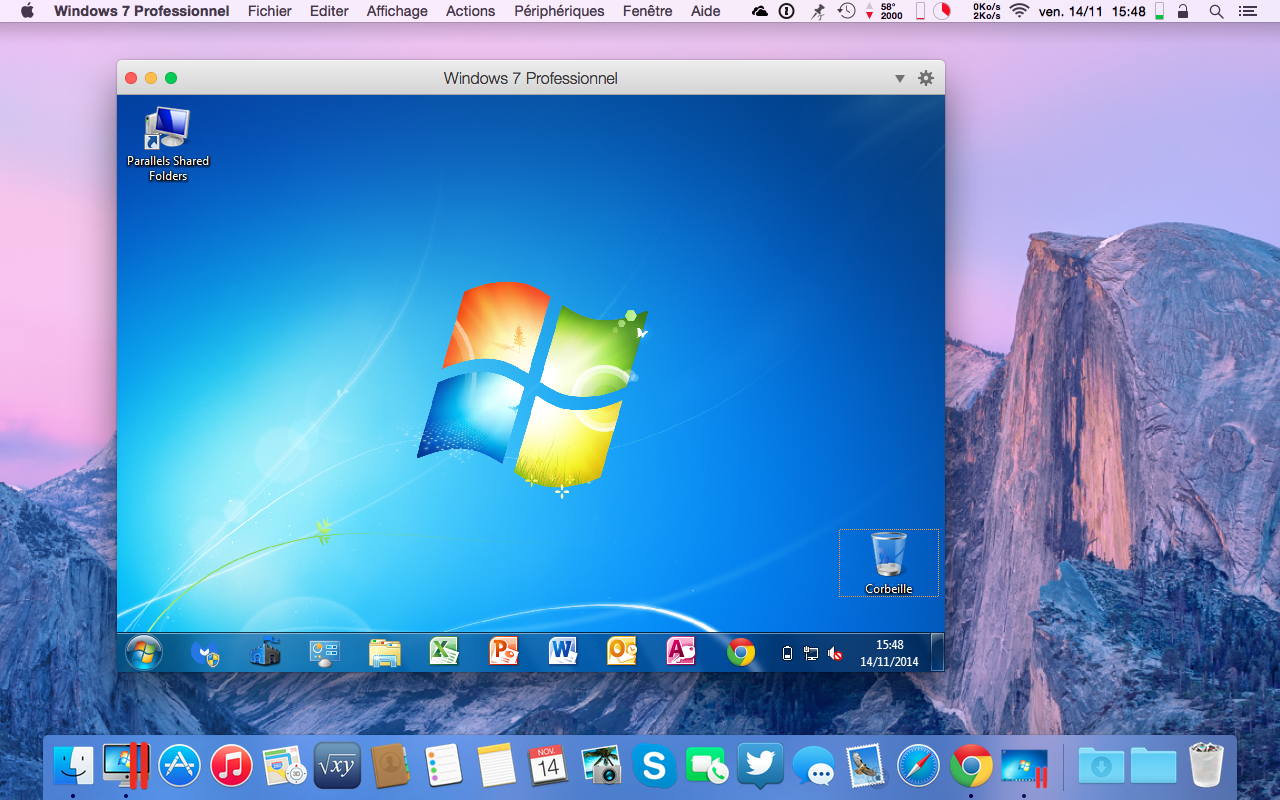Open Skype from the macOS Dock
Screen dimensions: 1280x800
click(654, 766)
